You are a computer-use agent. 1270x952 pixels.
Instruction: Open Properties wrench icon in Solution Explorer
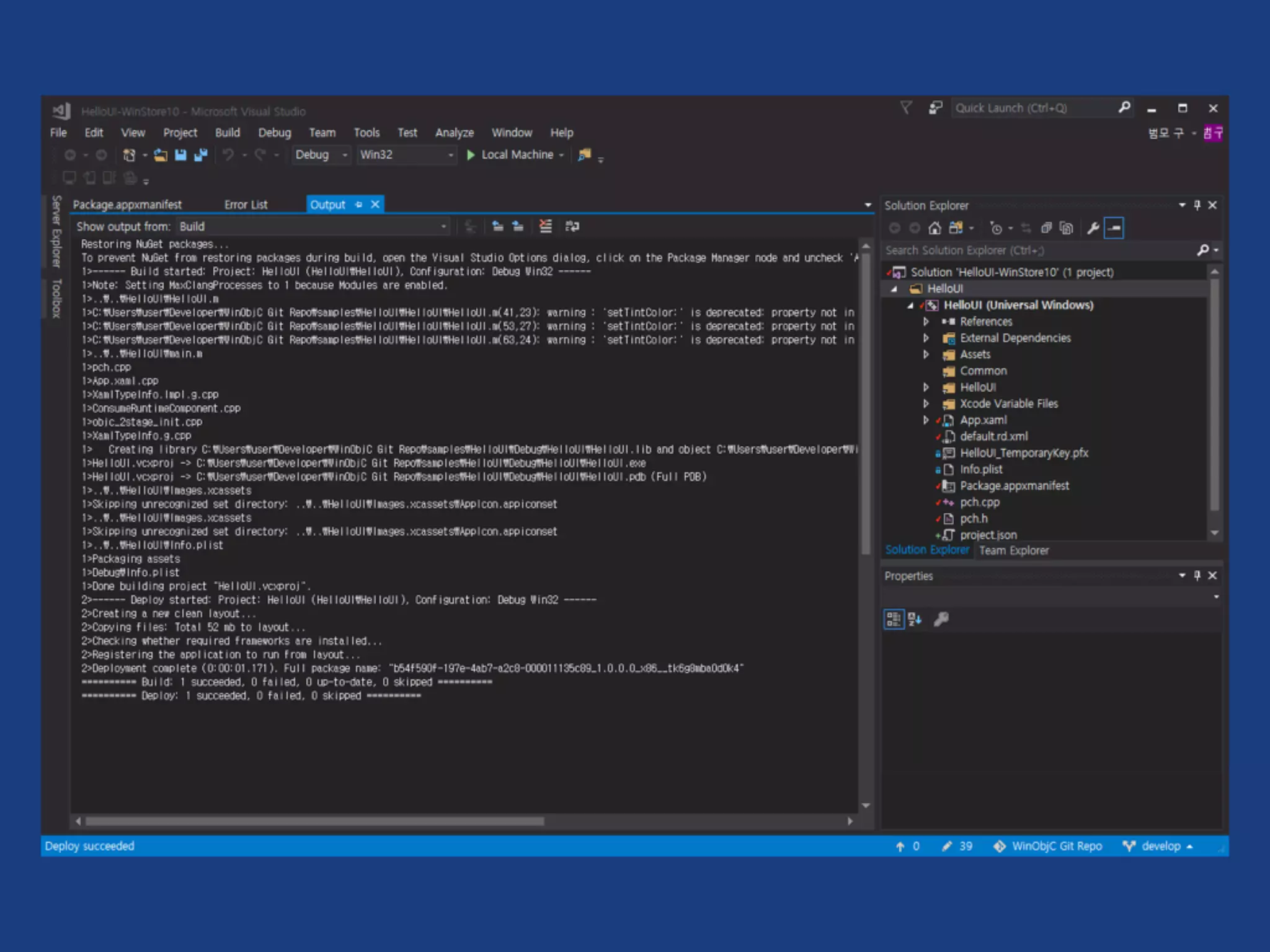(1093, 228)
